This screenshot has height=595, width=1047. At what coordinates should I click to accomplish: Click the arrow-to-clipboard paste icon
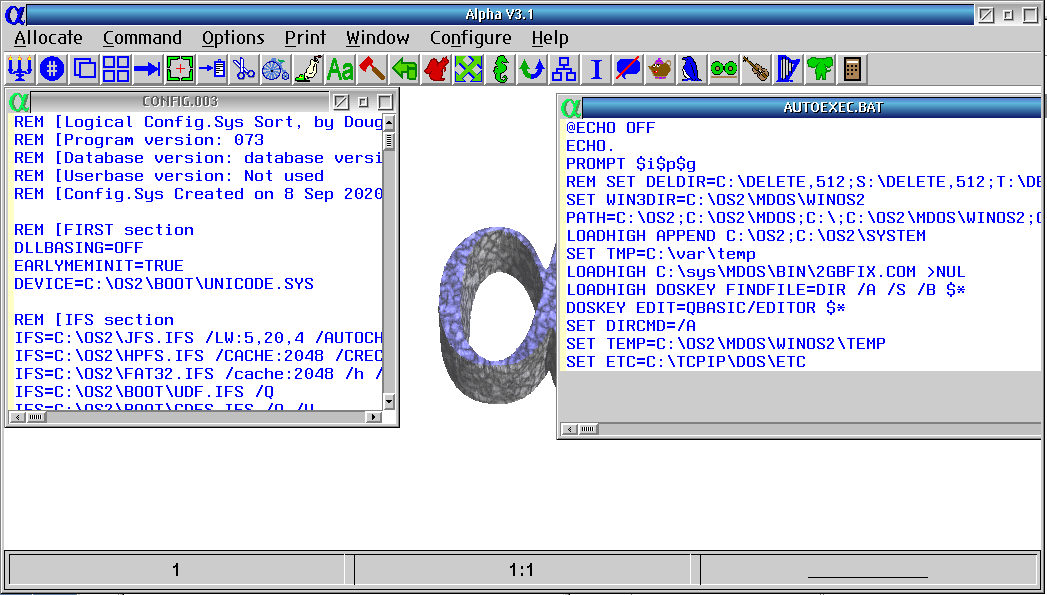pos(212,69)
